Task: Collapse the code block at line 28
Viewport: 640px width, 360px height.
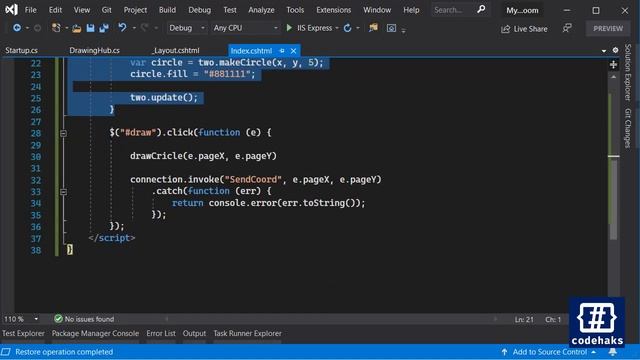Action: coord(63,133)
